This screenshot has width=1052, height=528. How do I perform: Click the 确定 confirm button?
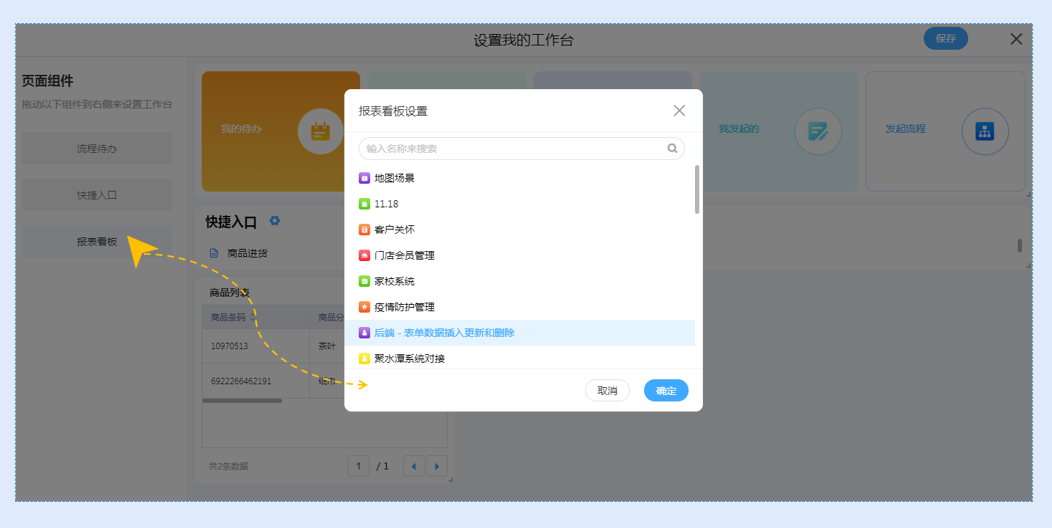(x=666, y=391)
